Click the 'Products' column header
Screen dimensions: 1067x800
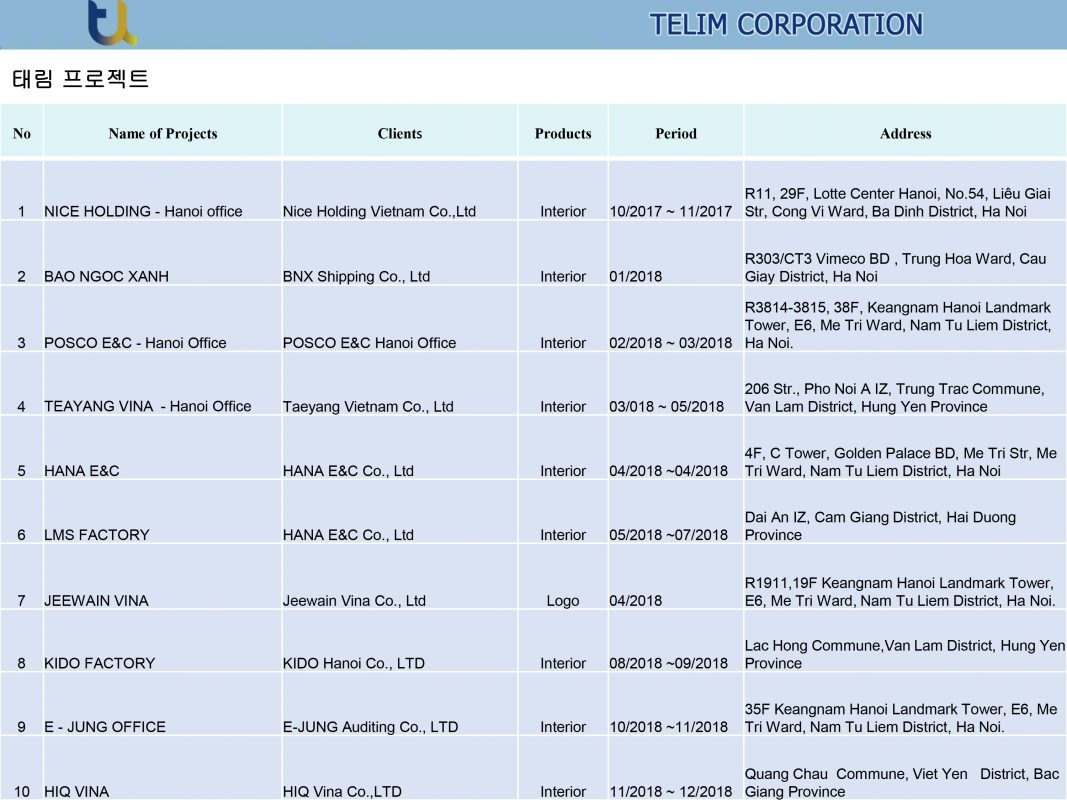click(x=562, y=133)
